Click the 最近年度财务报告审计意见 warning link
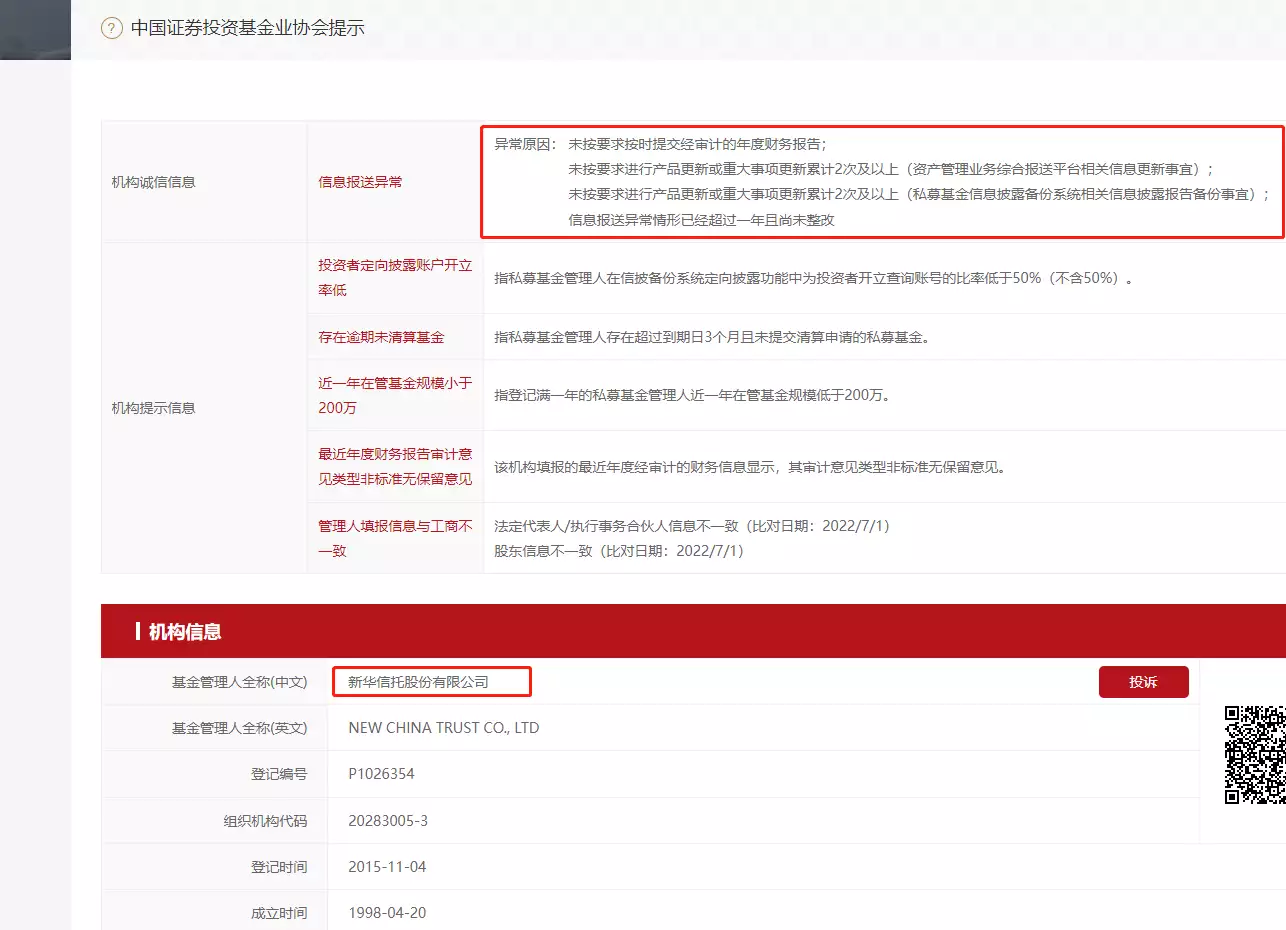Screen dimensions: 1286x930 (x=394, y=466)
